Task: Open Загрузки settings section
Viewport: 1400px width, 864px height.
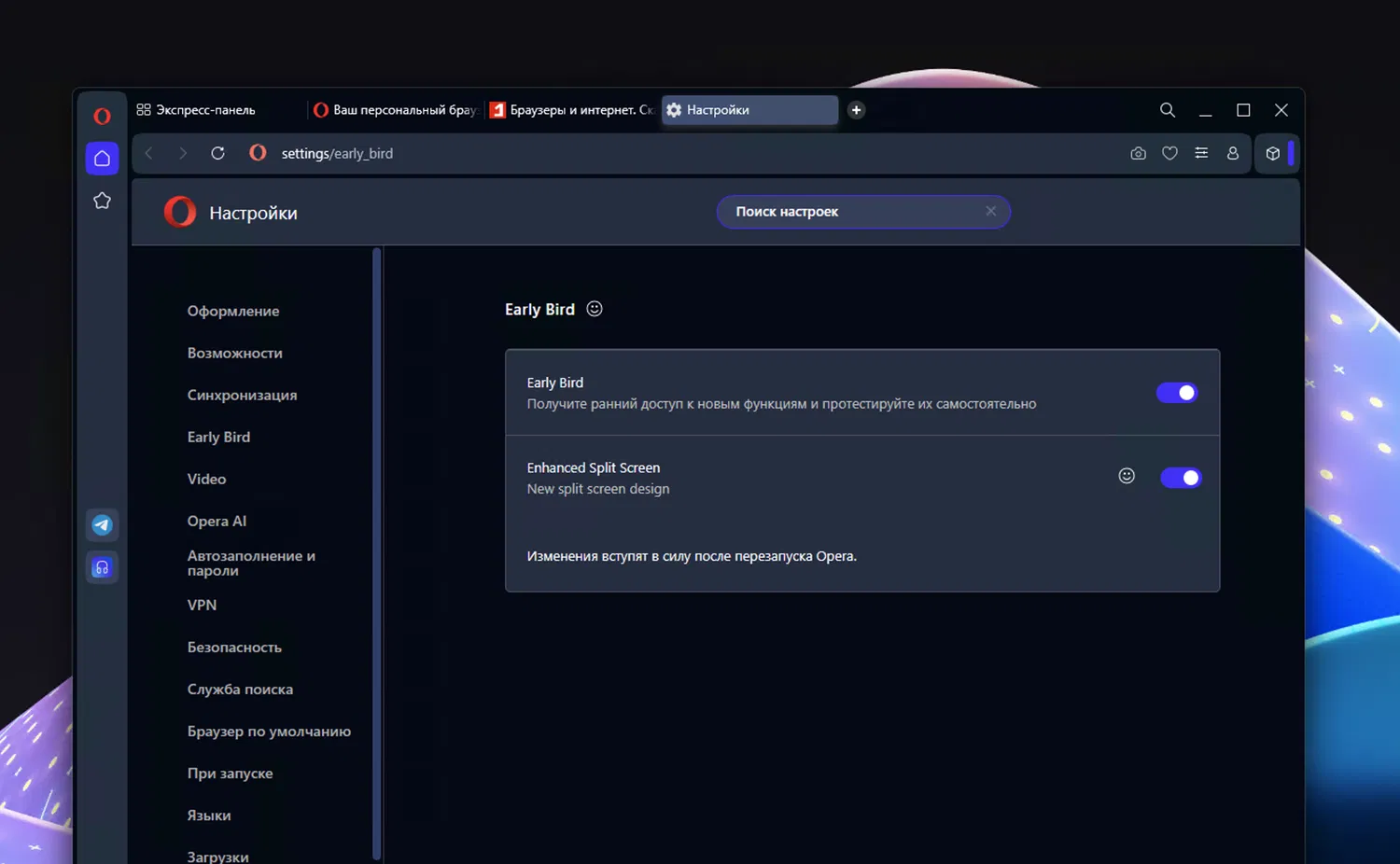Action: 217,857
